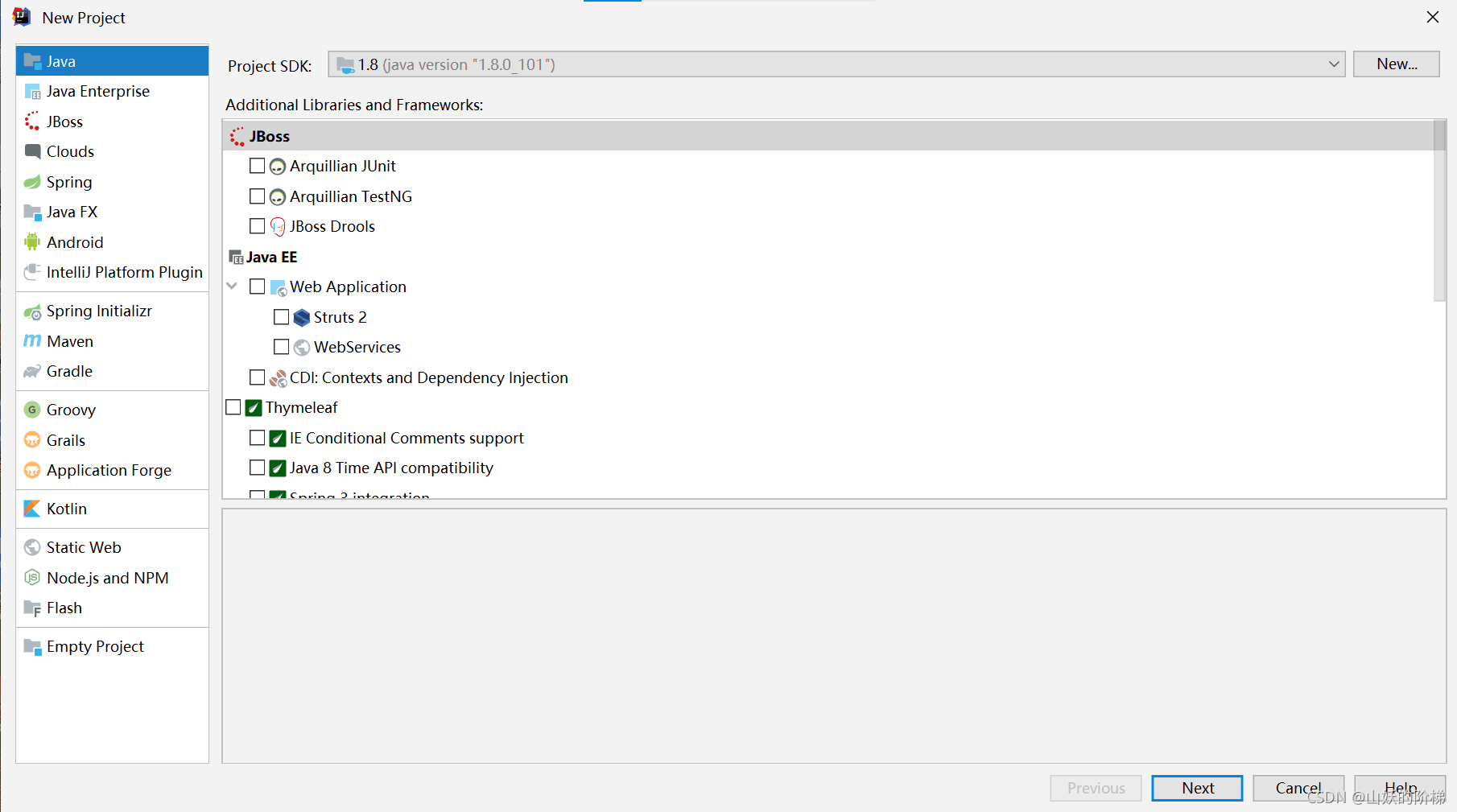Enable IE Conditional Comments support checkbox

pyautogui.click(x=258, y=438)
